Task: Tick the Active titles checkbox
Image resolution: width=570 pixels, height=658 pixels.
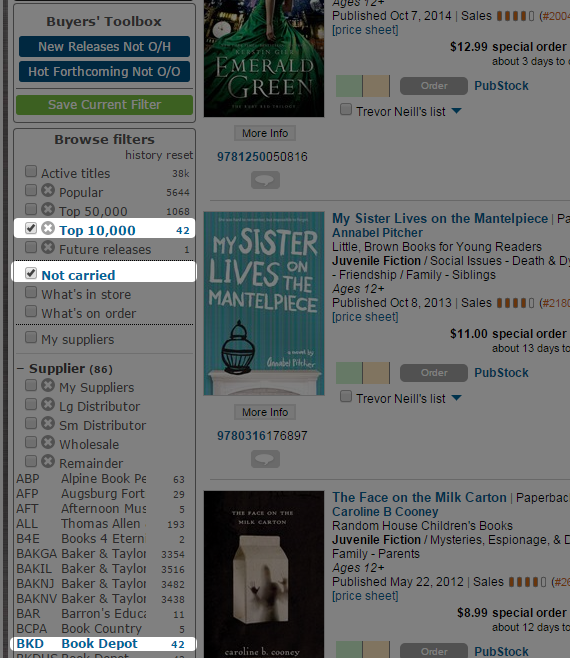Action: [x=31, y=171]
